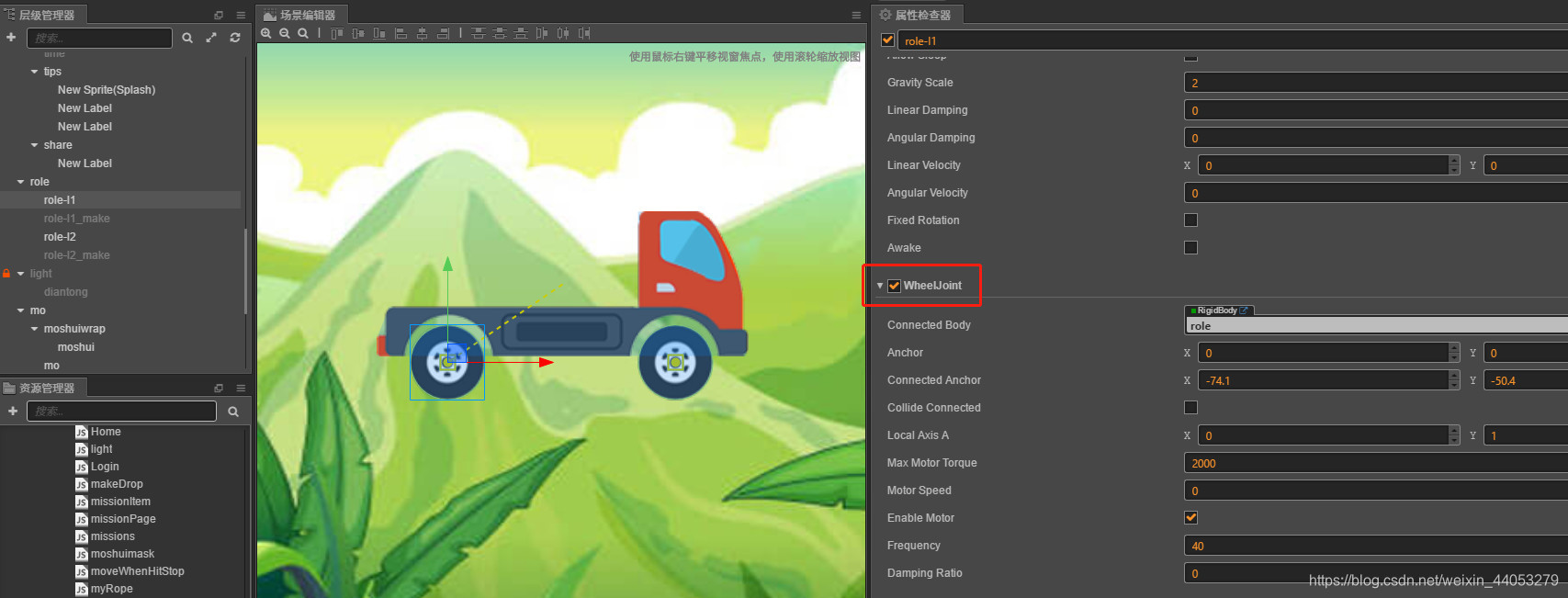Collapse the mo parent node
1568x598 pixels.
point(21,310)
